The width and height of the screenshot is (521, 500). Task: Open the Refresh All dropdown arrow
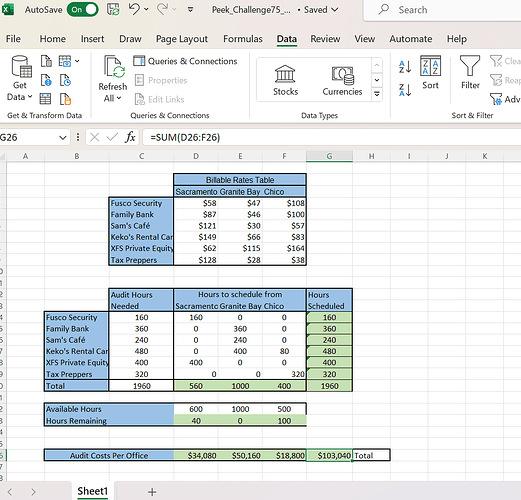tap(119, 98)
